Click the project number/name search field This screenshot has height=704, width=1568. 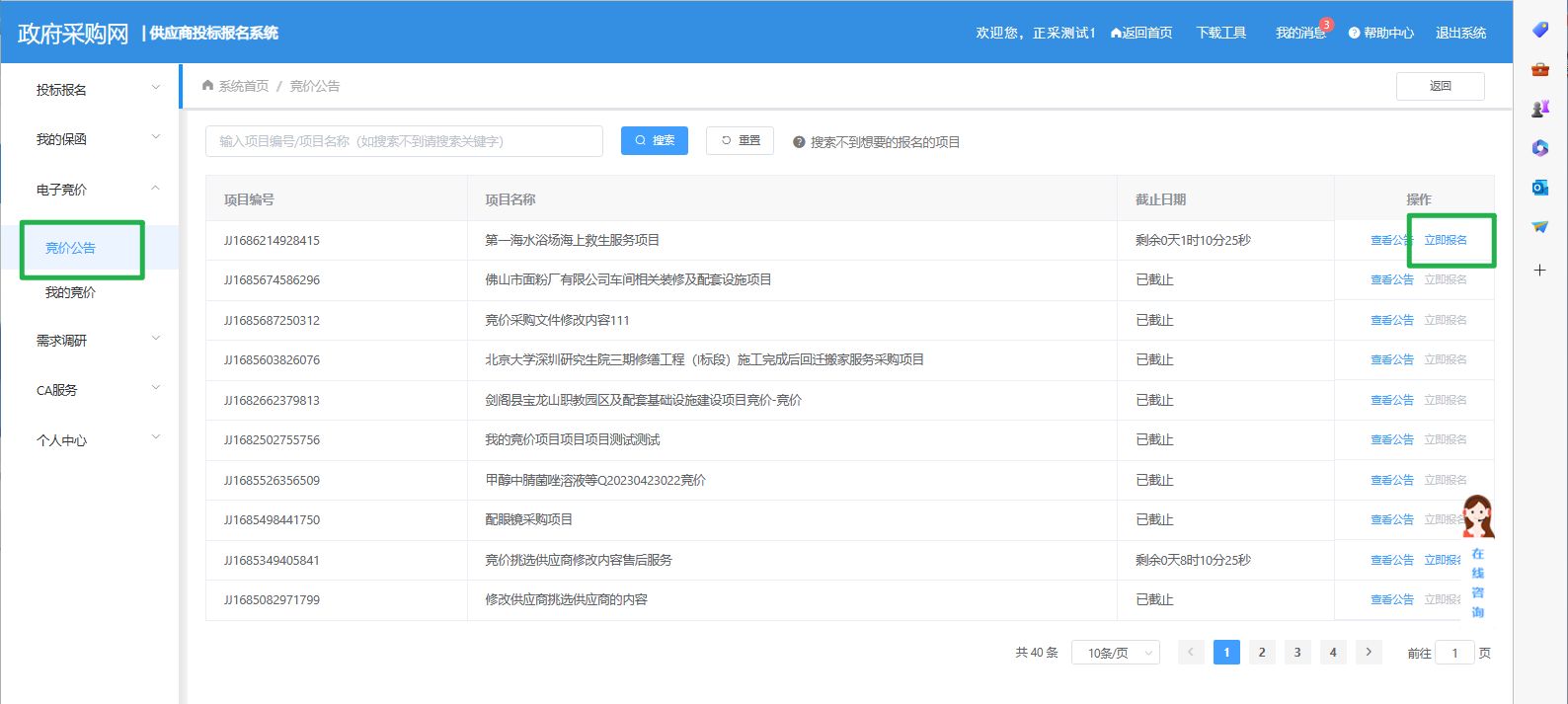[x=404, y=141]
